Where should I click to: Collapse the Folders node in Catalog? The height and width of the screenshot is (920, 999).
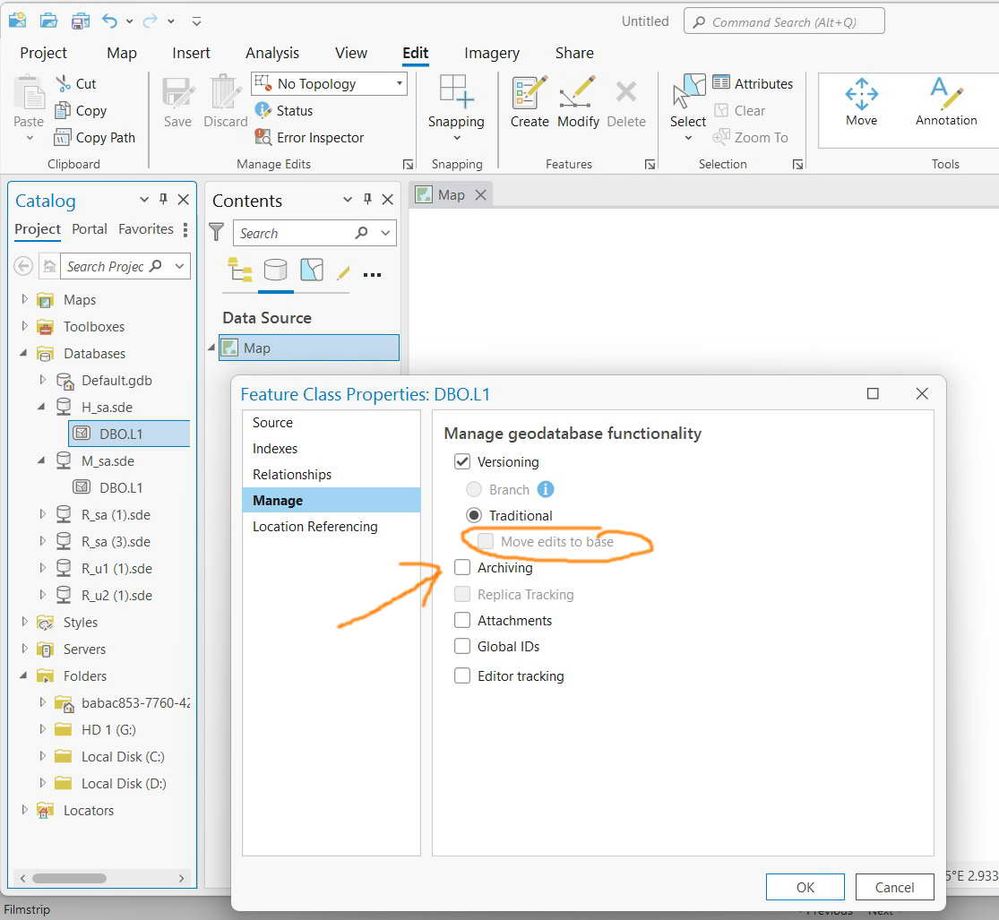click(24, 675)
